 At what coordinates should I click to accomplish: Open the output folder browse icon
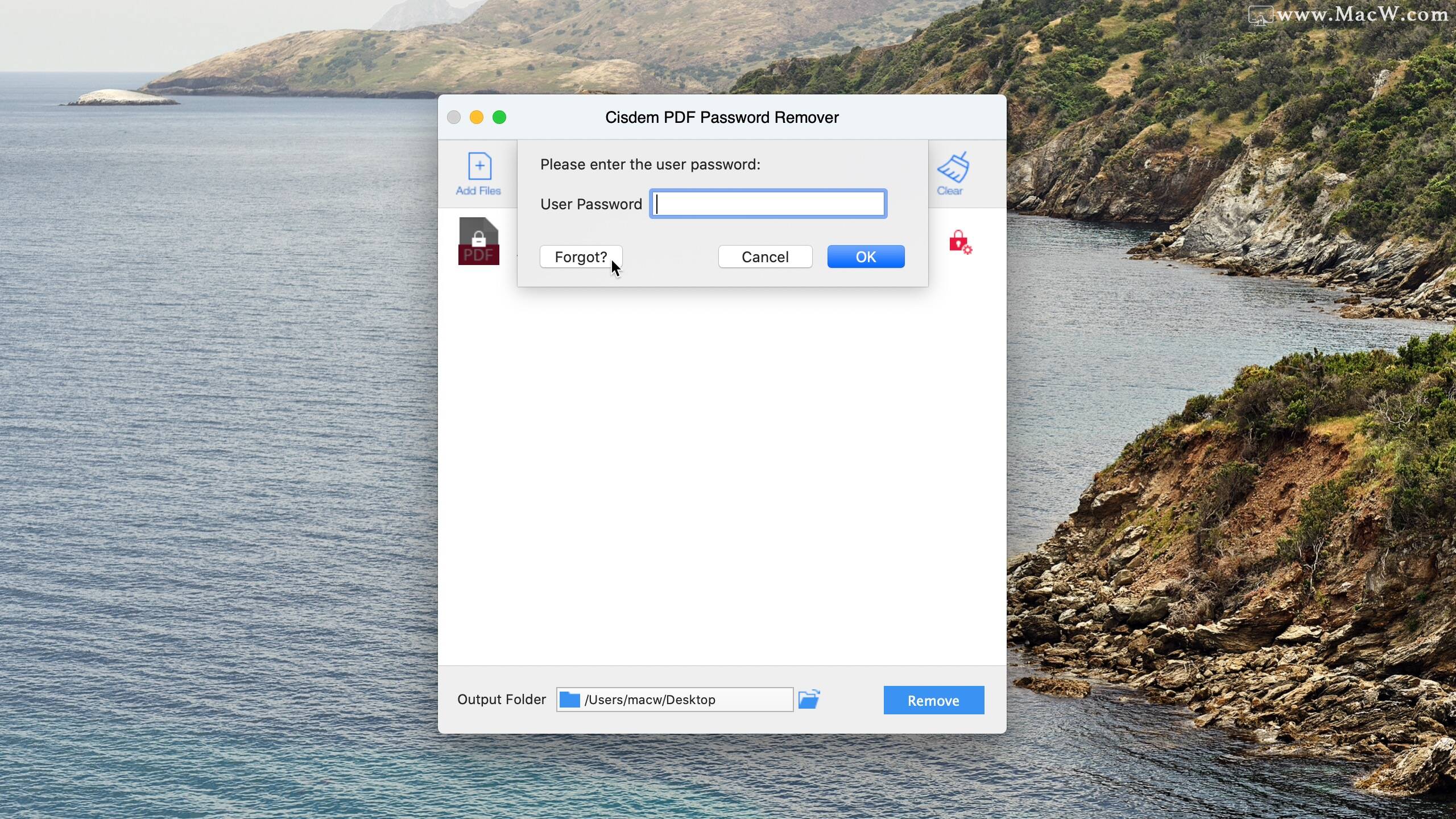pos(809,699)
